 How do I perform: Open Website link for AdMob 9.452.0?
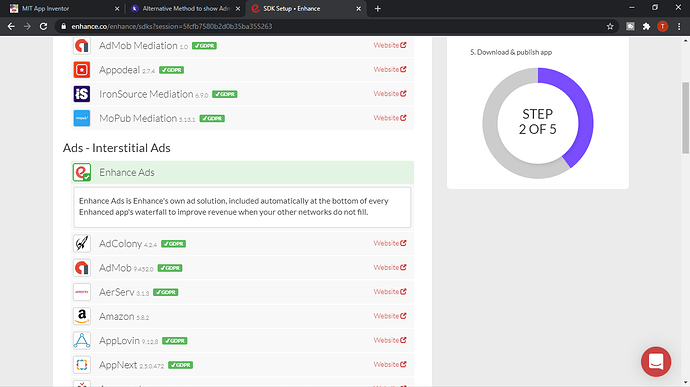[390, 267]
